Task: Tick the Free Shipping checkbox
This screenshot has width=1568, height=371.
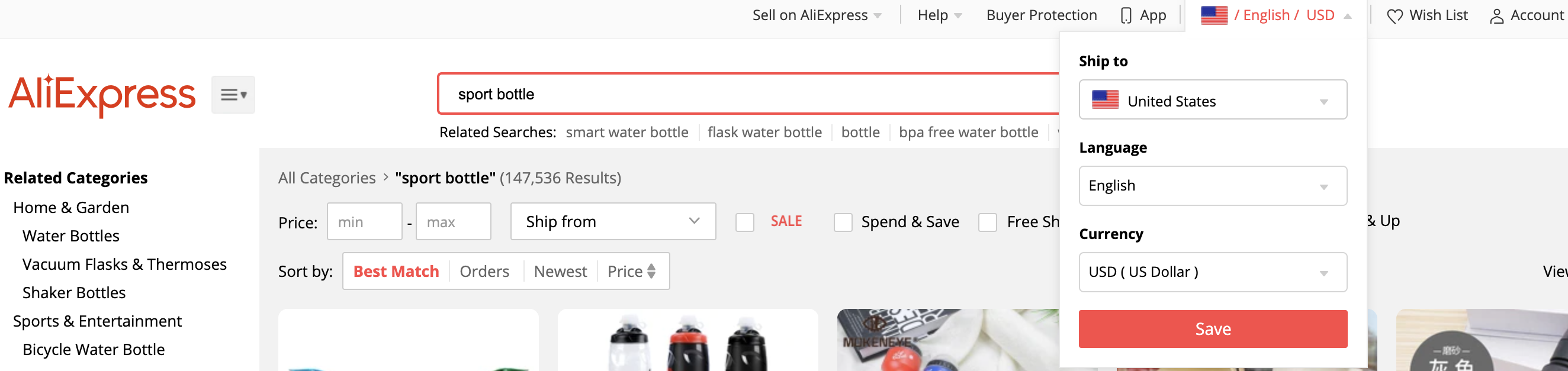Action: click(x=987, y=222)
